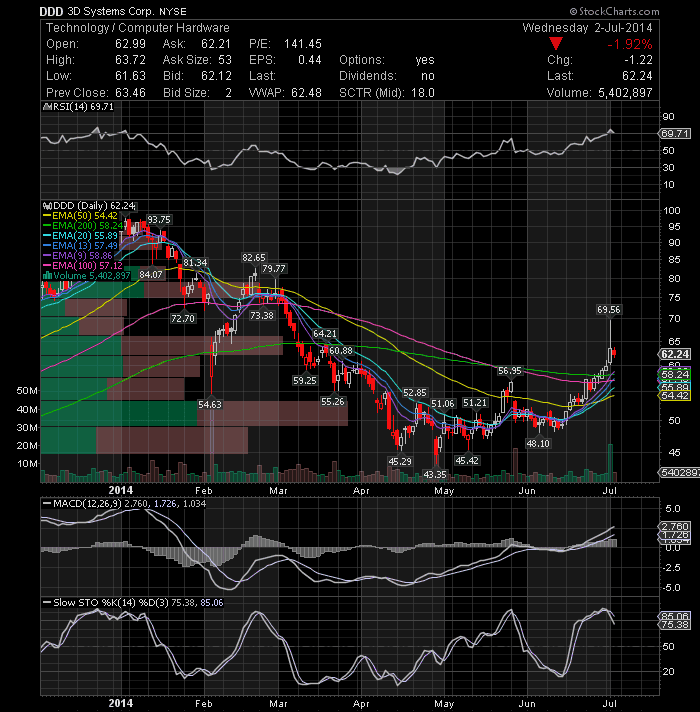Click the date 'Wednesday 2-Jul-2014'
Viewport: 700px width, 712px height.
pyautogui.click(x=587, y=28)
